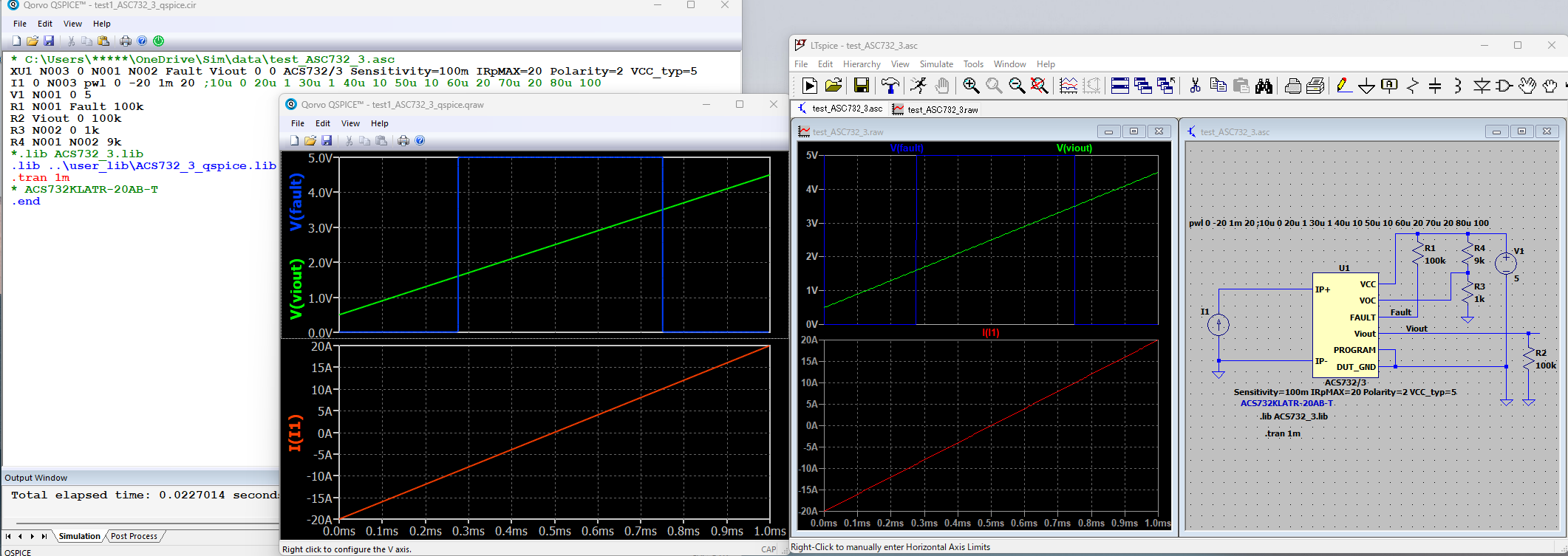
Task: Click Save icon in QSPICE waveform window toolbar
Action: (x=327, y=141)
